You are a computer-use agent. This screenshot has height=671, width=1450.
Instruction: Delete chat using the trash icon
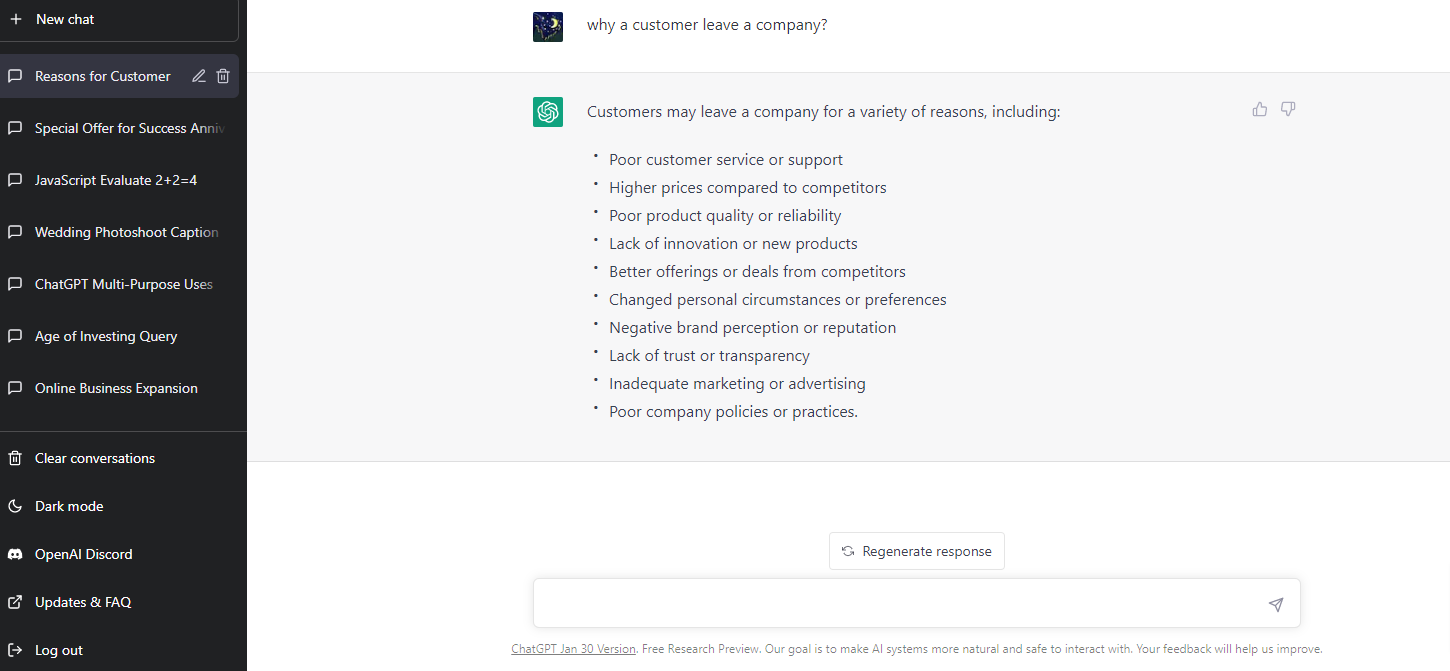[223, 76]
